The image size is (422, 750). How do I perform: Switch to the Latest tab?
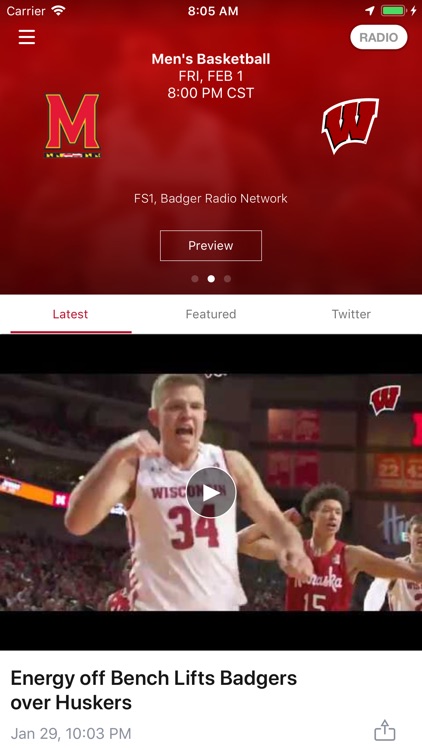click(70, 314)
